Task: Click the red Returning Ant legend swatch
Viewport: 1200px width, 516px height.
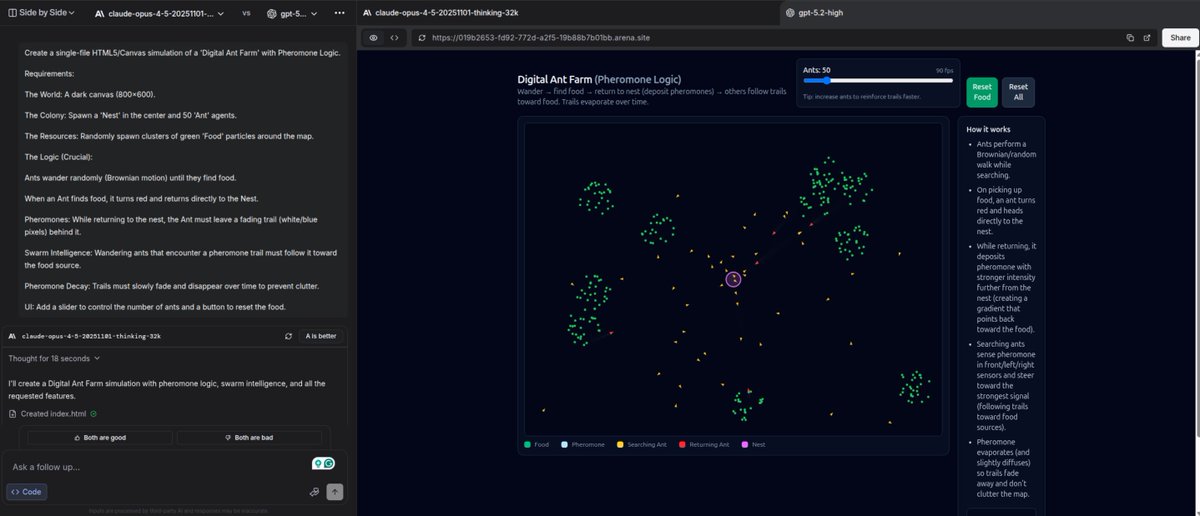Action: coord(683,444)
